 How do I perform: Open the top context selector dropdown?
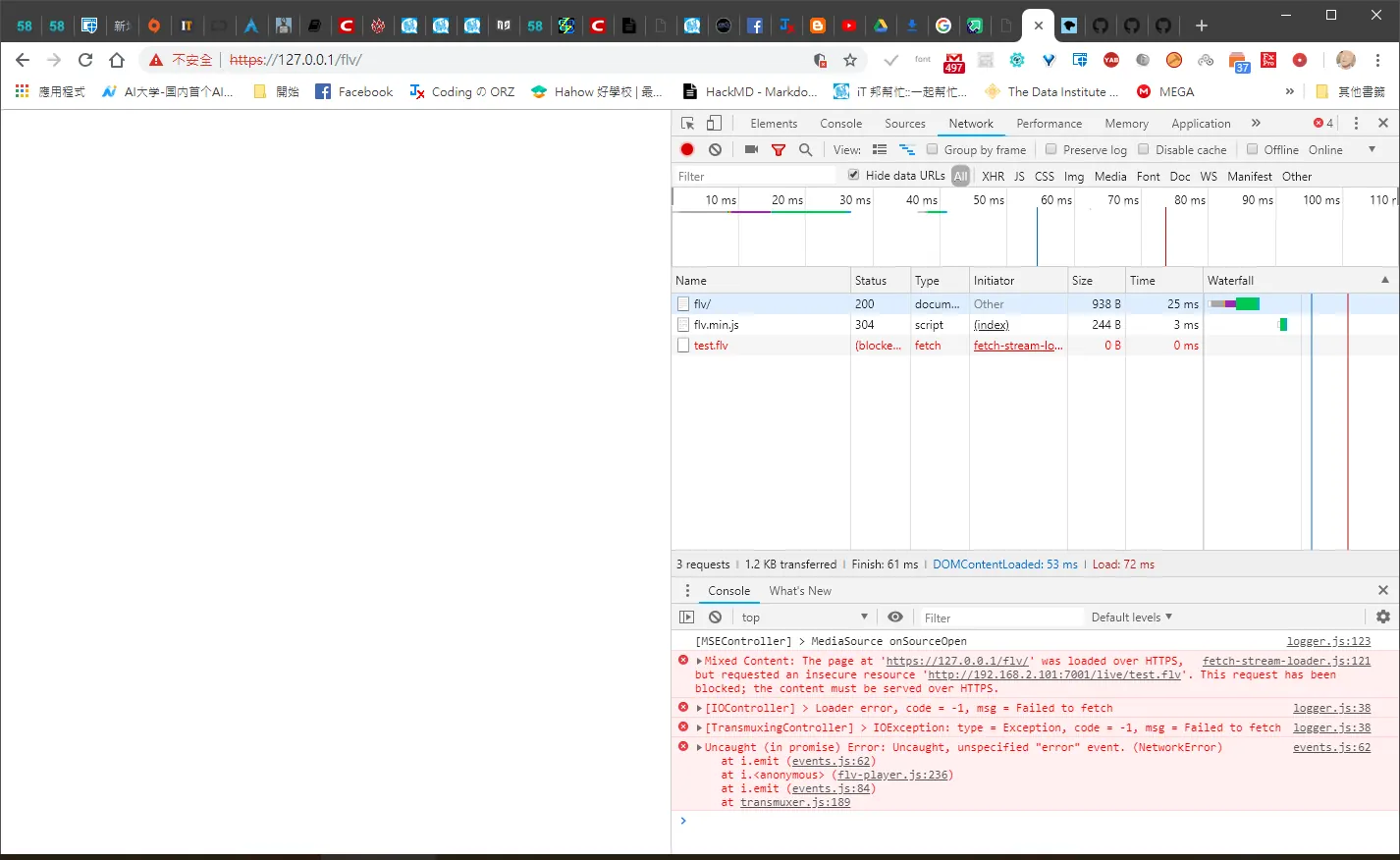click(x=804, y=617)
